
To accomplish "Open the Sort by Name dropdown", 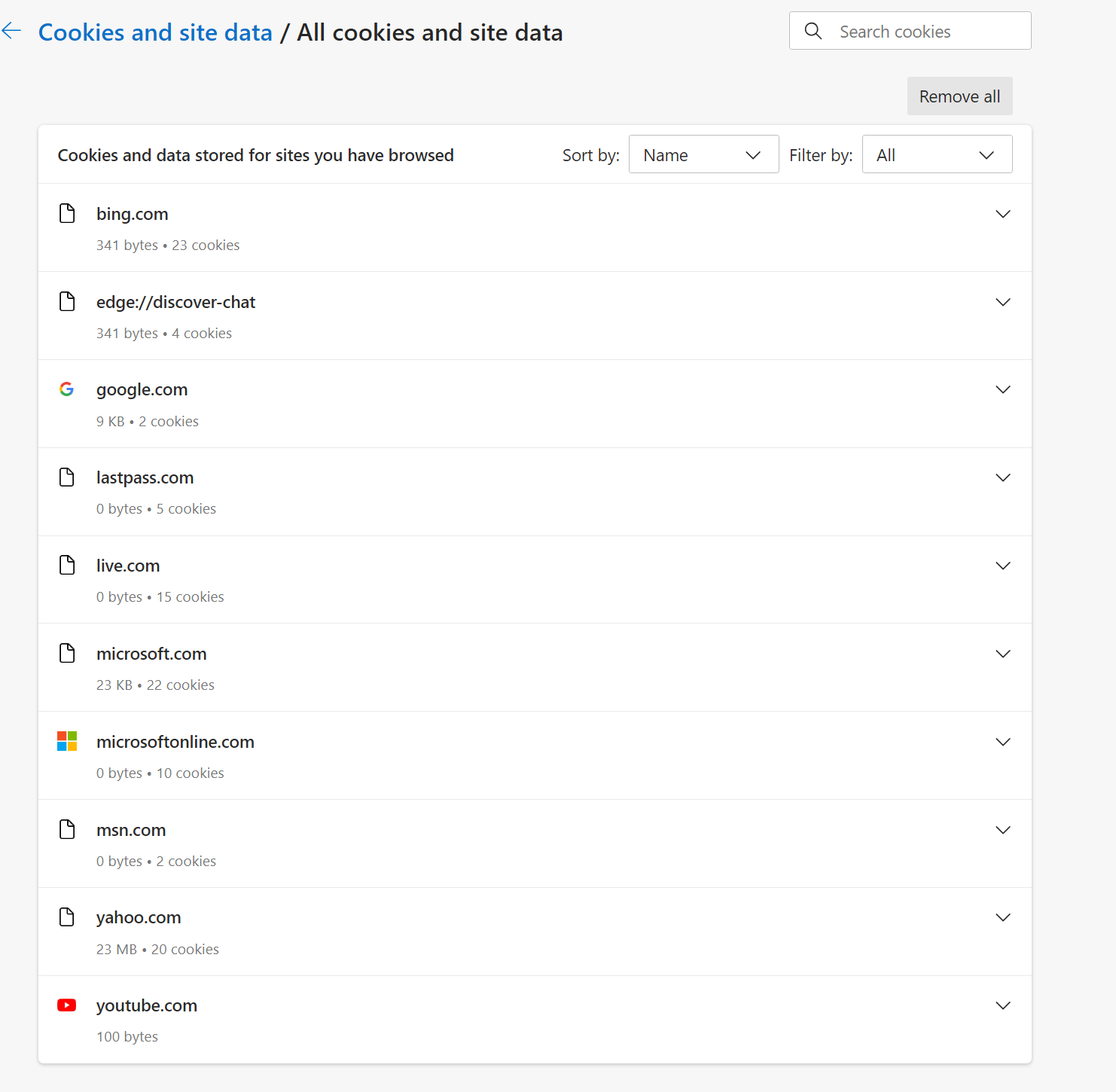I will [703, 154].
